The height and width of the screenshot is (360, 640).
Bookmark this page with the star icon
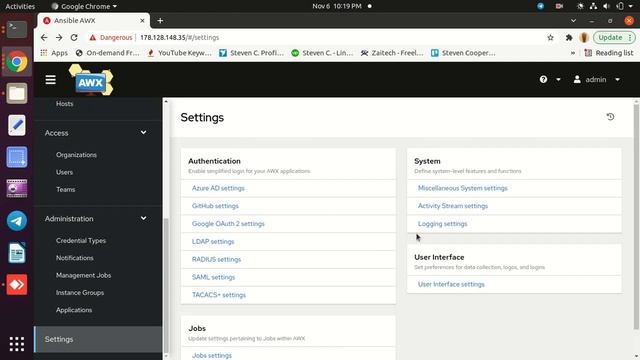click(550, 38)
